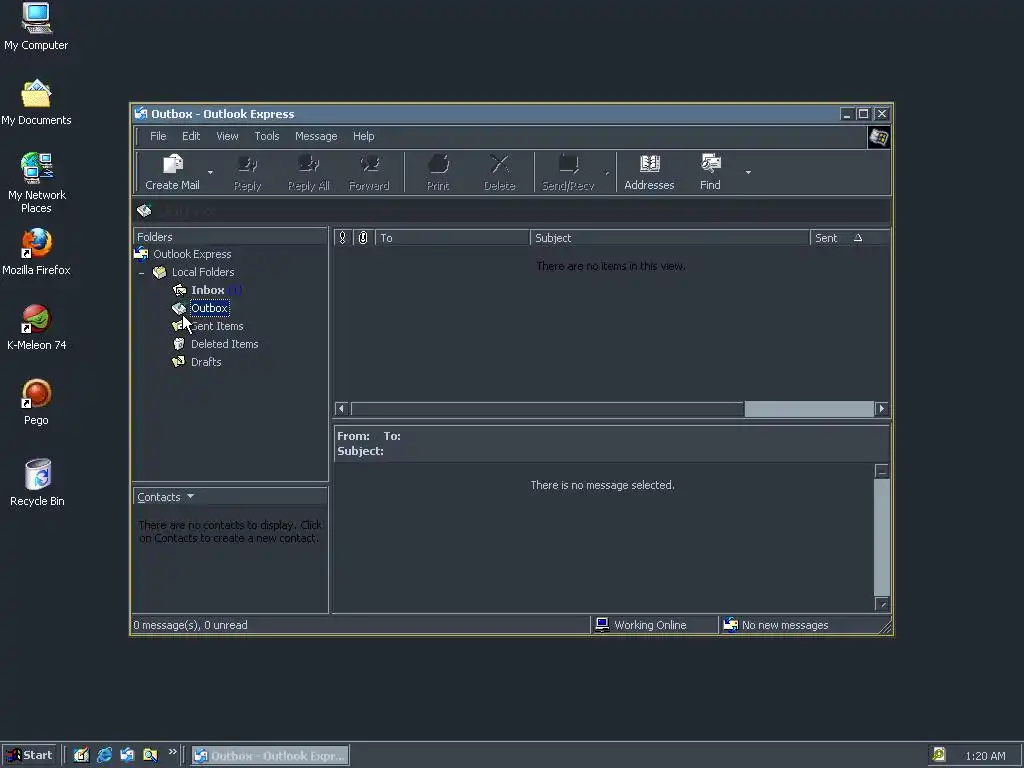Select the Local Folders item
Viewport: 1024px width, 768px height.
pyautogui.click(x=202, y=272)
